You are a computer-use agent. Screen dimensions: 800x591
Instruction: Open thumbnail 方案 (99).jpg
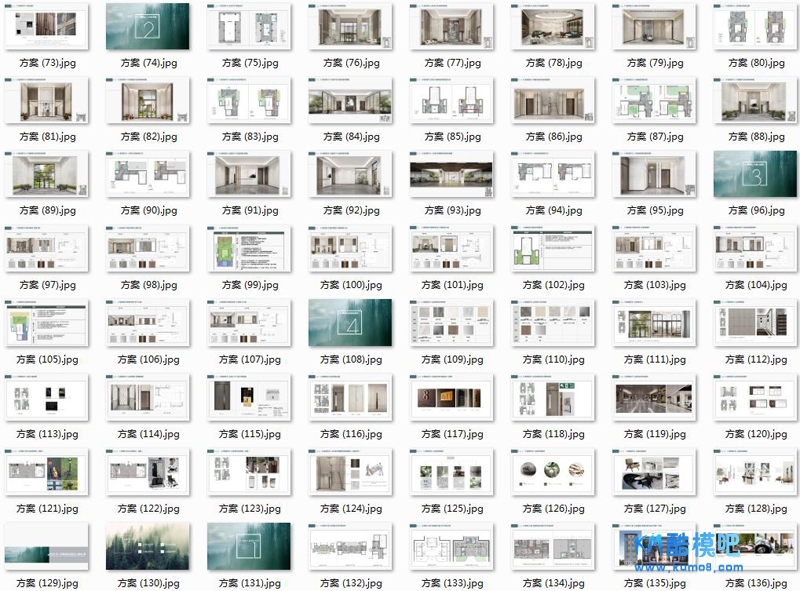[x=249, y=249]
